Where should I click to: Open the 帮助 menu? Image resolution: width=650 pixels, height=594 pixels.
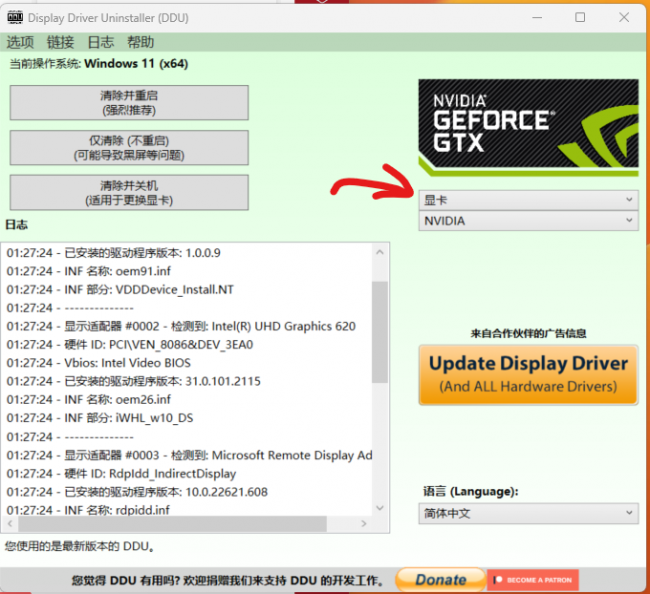[141, 42]
